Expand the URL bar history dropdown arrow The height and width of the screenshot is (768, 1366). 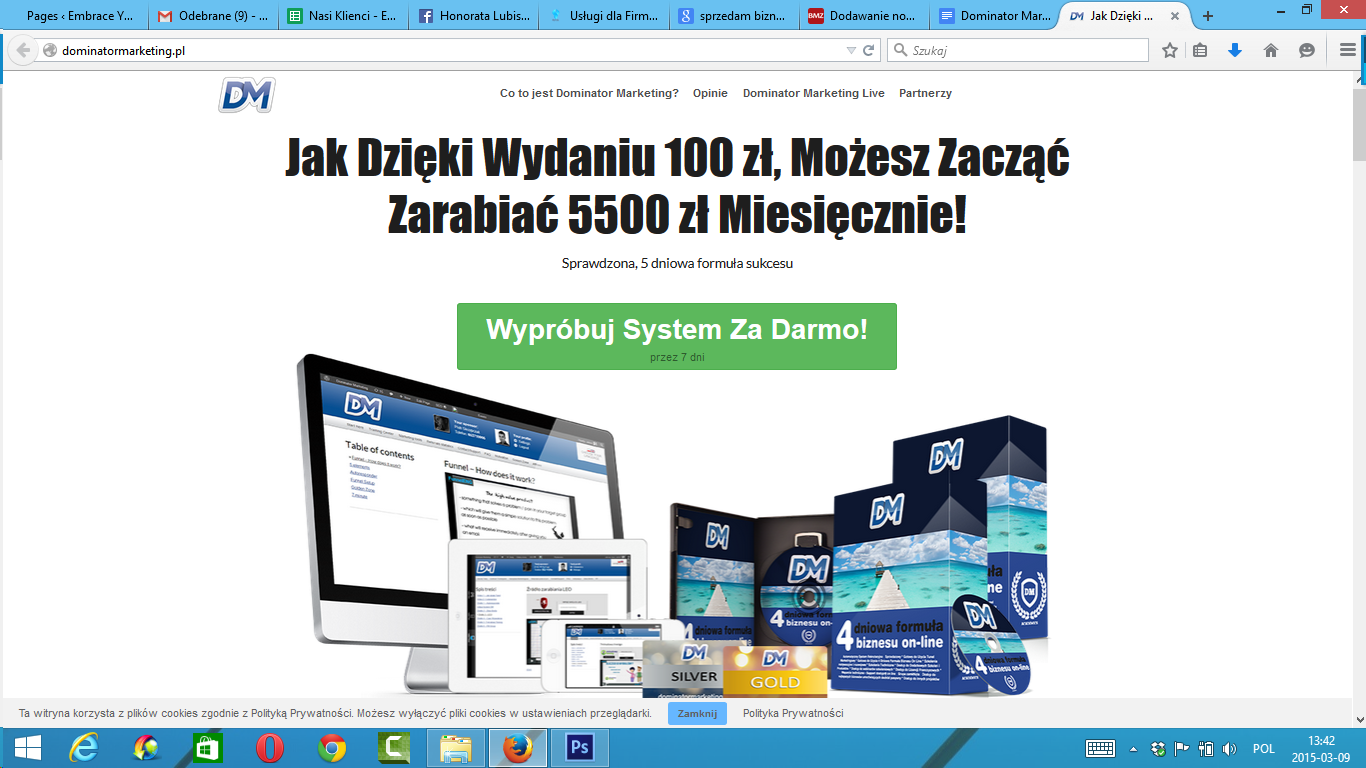(851, 51)
